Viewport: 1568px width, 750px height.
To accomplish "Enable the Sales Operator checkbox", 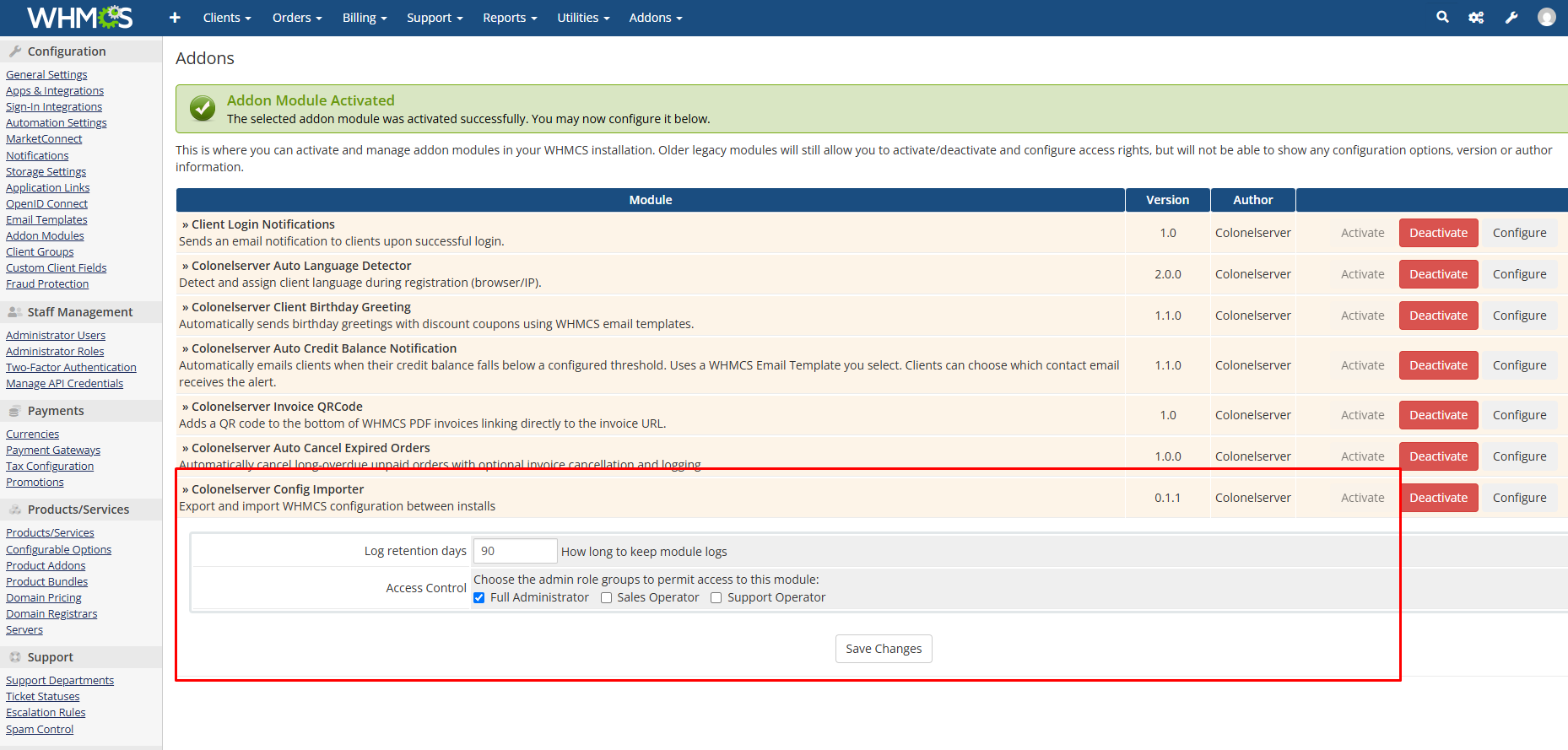I will point(606,598).
